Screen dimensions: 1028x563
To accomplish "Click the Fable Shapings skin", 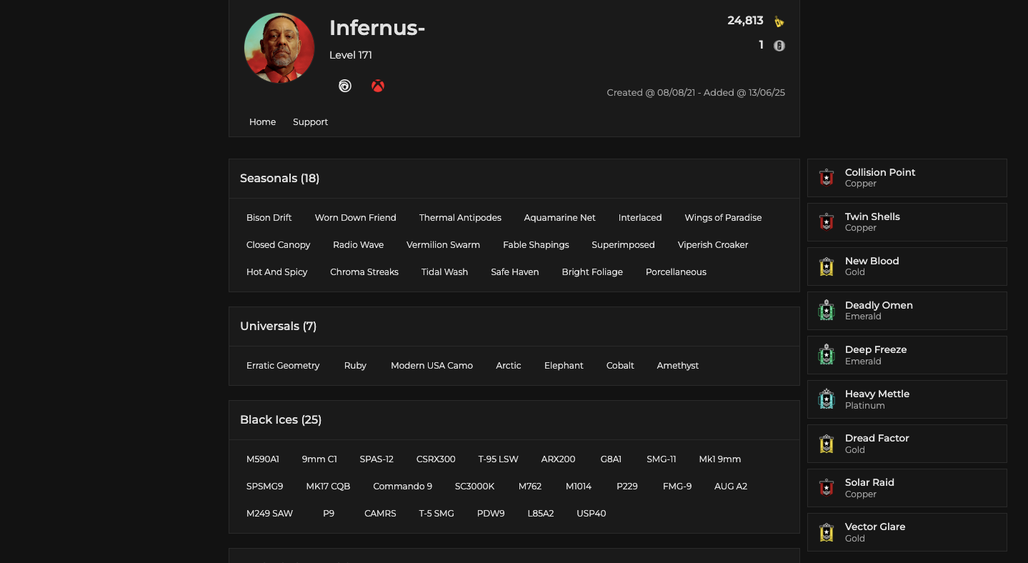I will [x=536, y=245].
